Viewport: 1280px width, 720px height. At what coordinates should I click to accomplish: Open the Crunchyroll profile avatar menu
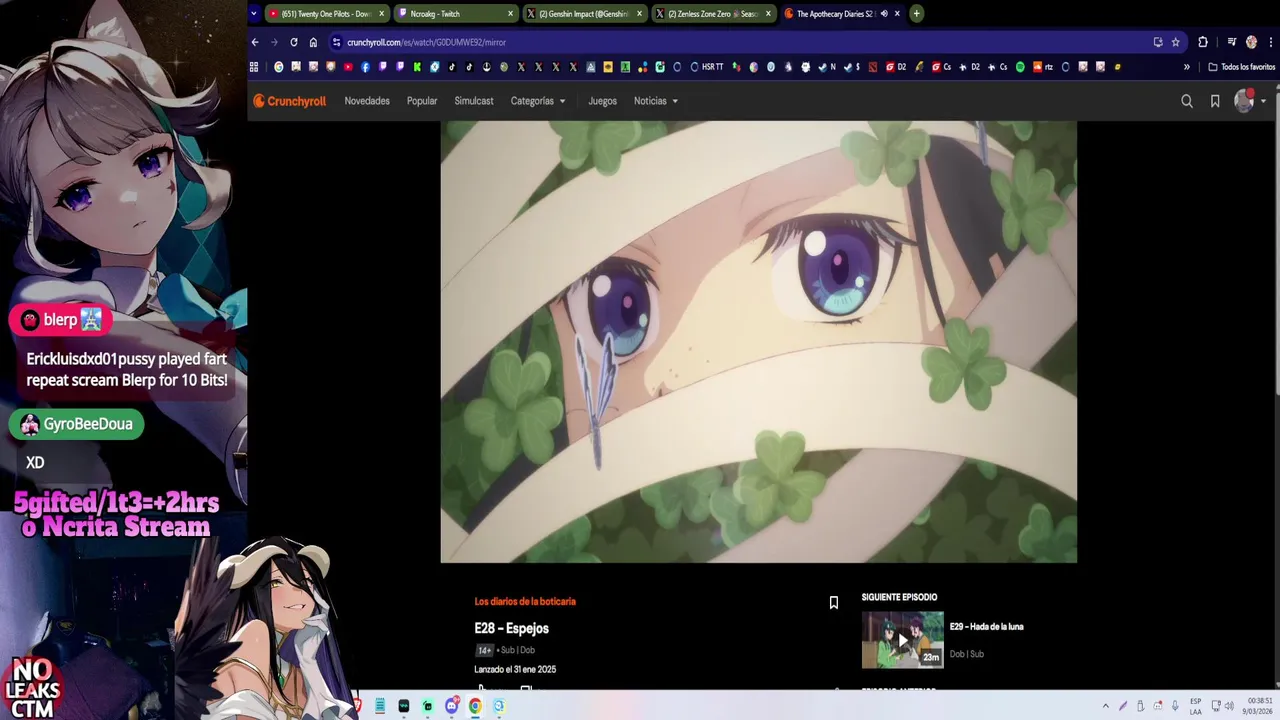click(1245, 101)
